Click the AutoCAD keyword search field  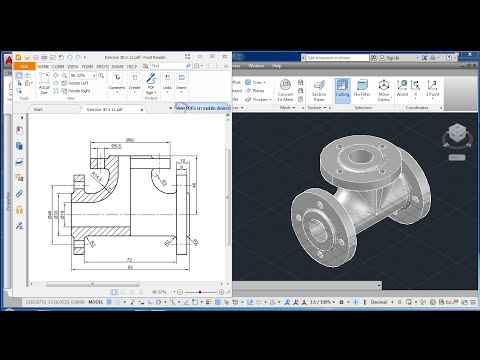337,58
